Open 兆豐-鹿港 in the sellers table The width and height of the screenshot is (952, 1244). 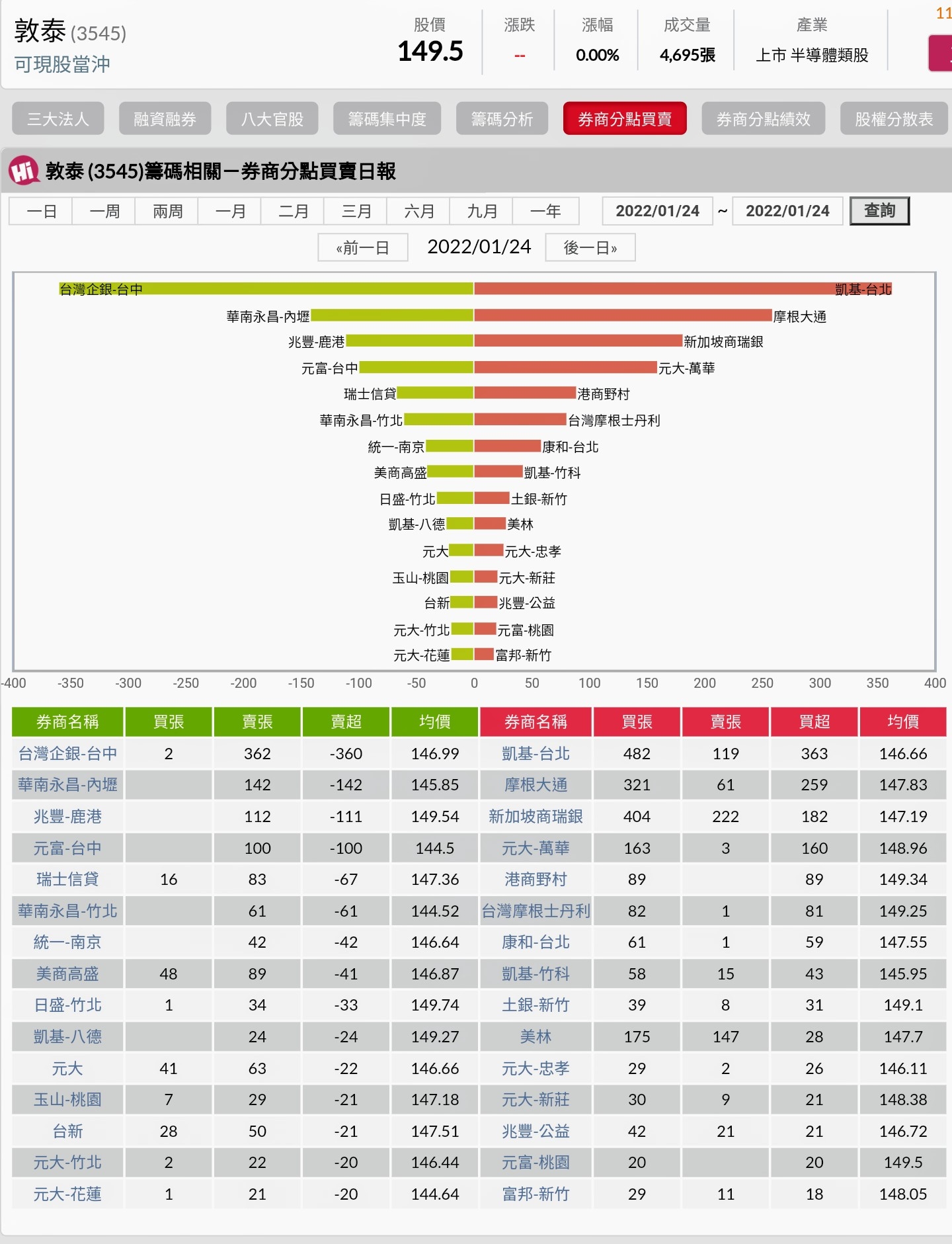click(67, 817)
